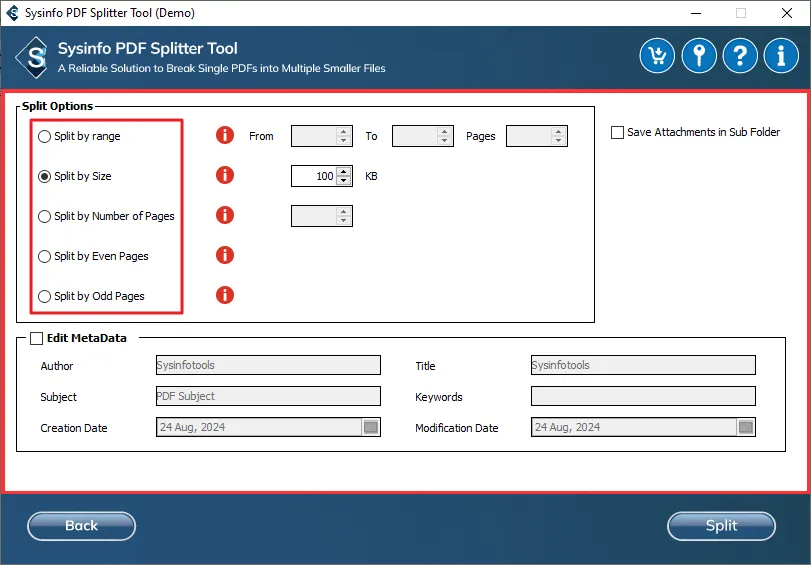The image size is (811, 565).
Task: Decrease the Pages spinner value
Action: (558, 141)
